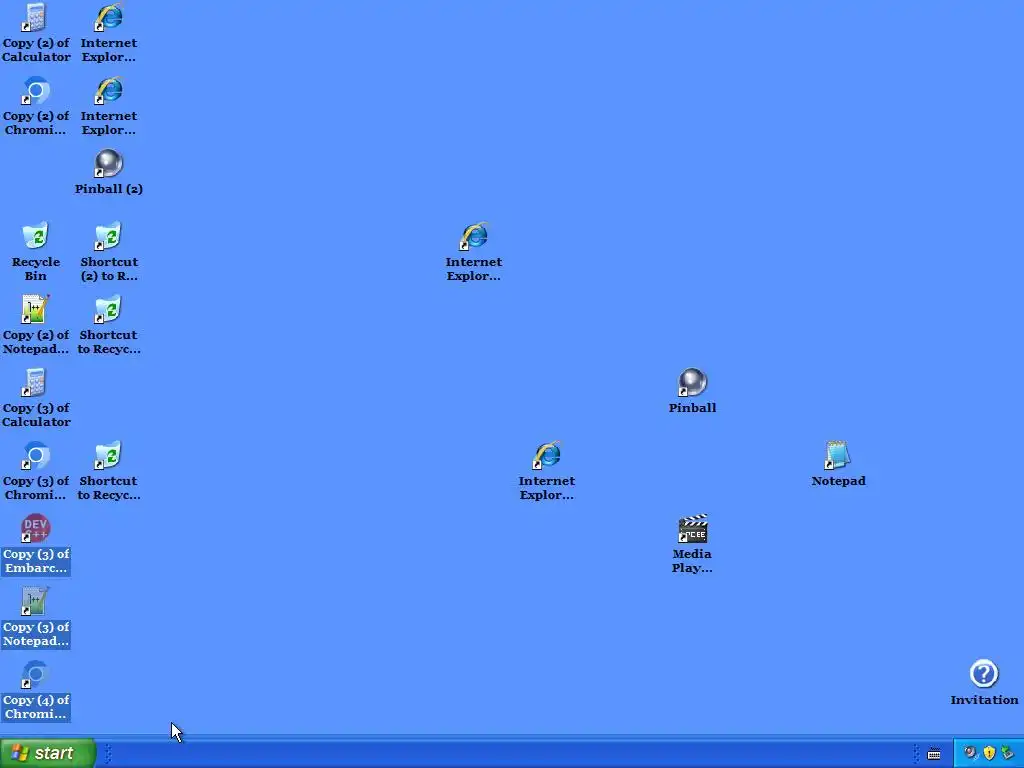Select Shortcut to Recycle Bin beside Copy (3) of Chromium

[x=108, y=472]
